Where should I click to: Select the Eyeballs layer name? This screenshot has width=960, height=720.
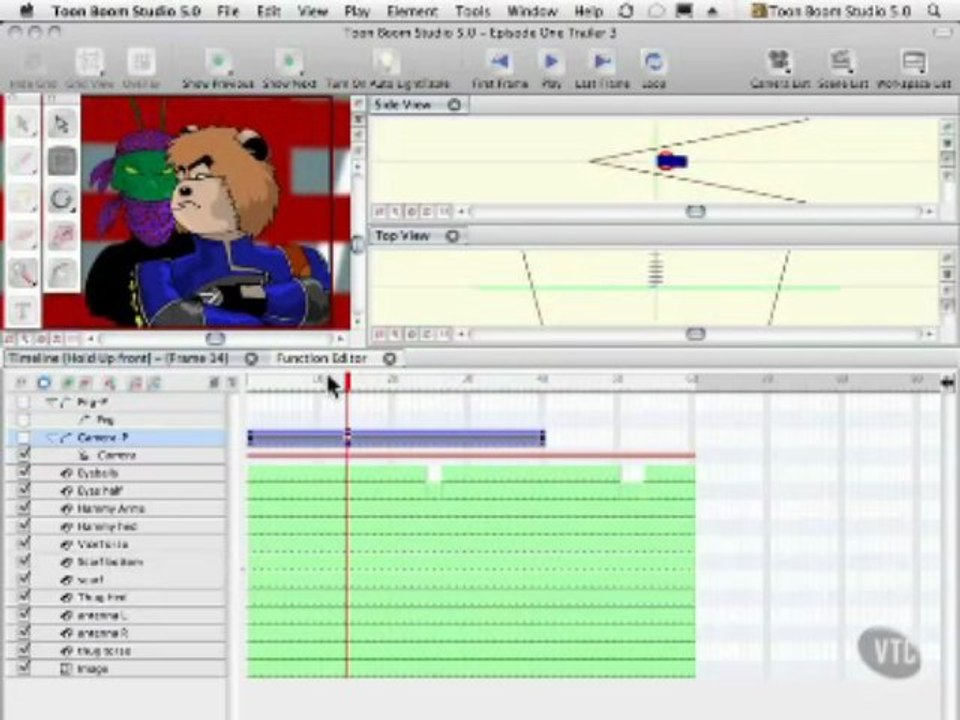[97, 473]
